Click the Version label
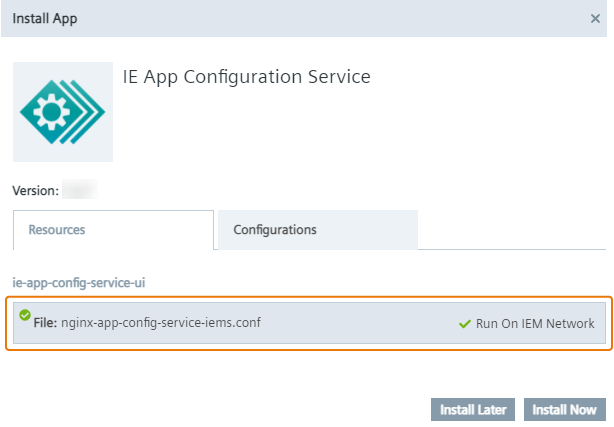 click(x=34, y=189)
